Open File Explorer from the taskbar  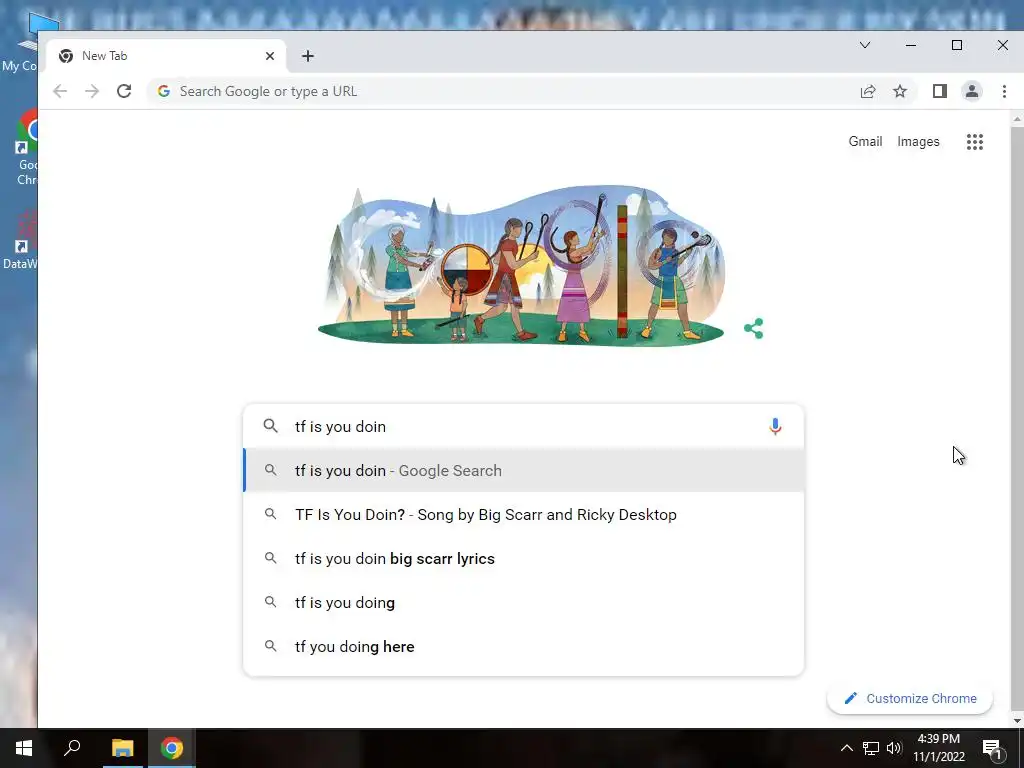click(x=122, y=748)
